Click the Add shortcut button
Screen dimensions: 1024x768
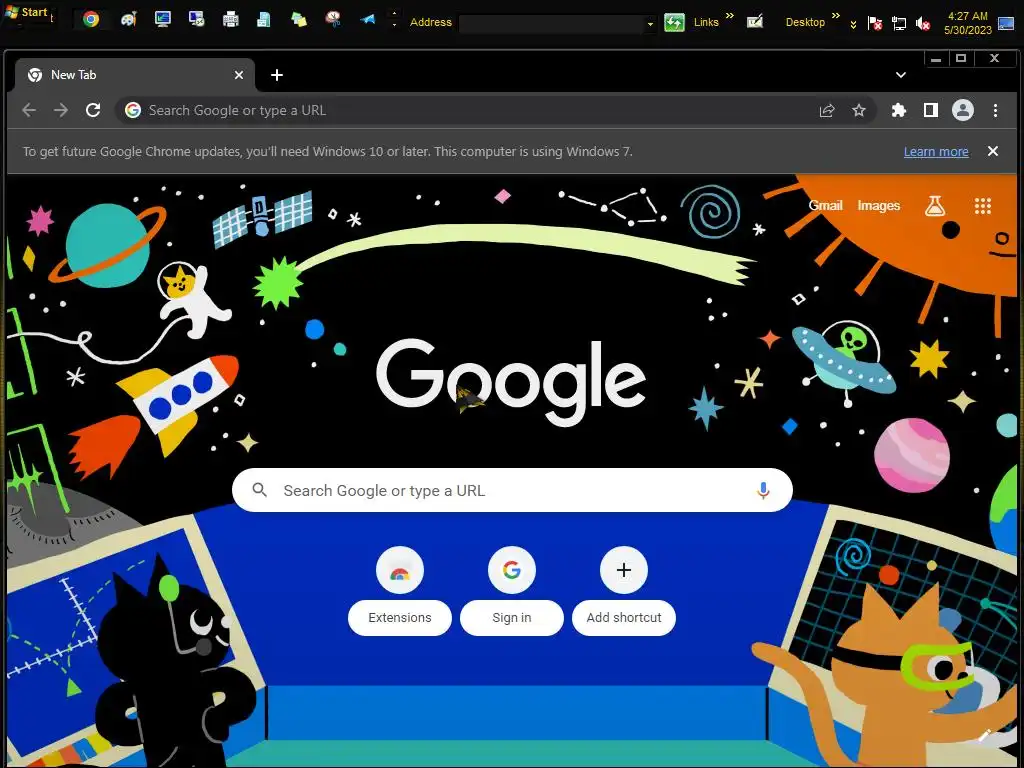point(624,590)
